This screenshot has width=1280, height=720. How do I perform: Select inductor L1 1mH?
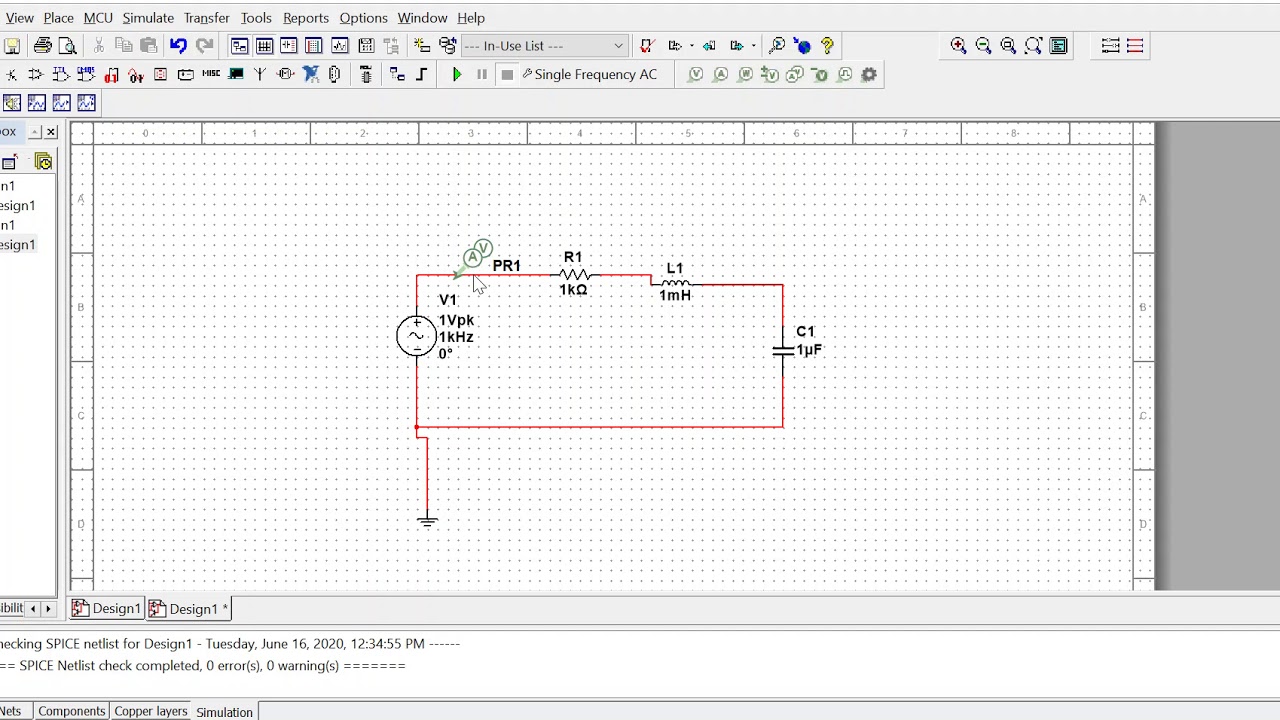tap(675, 283)
